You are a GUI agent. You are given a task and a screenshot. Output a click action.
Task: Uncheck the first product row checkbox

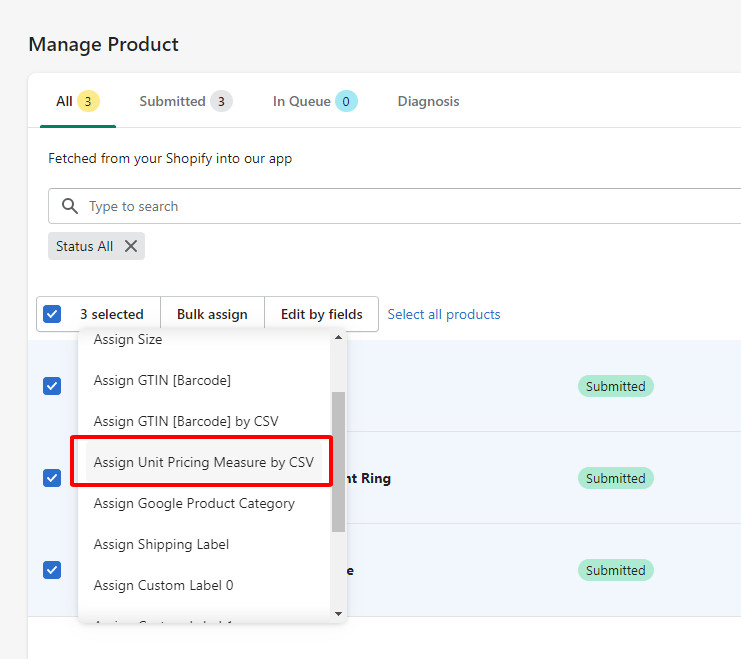click(52, 386)
